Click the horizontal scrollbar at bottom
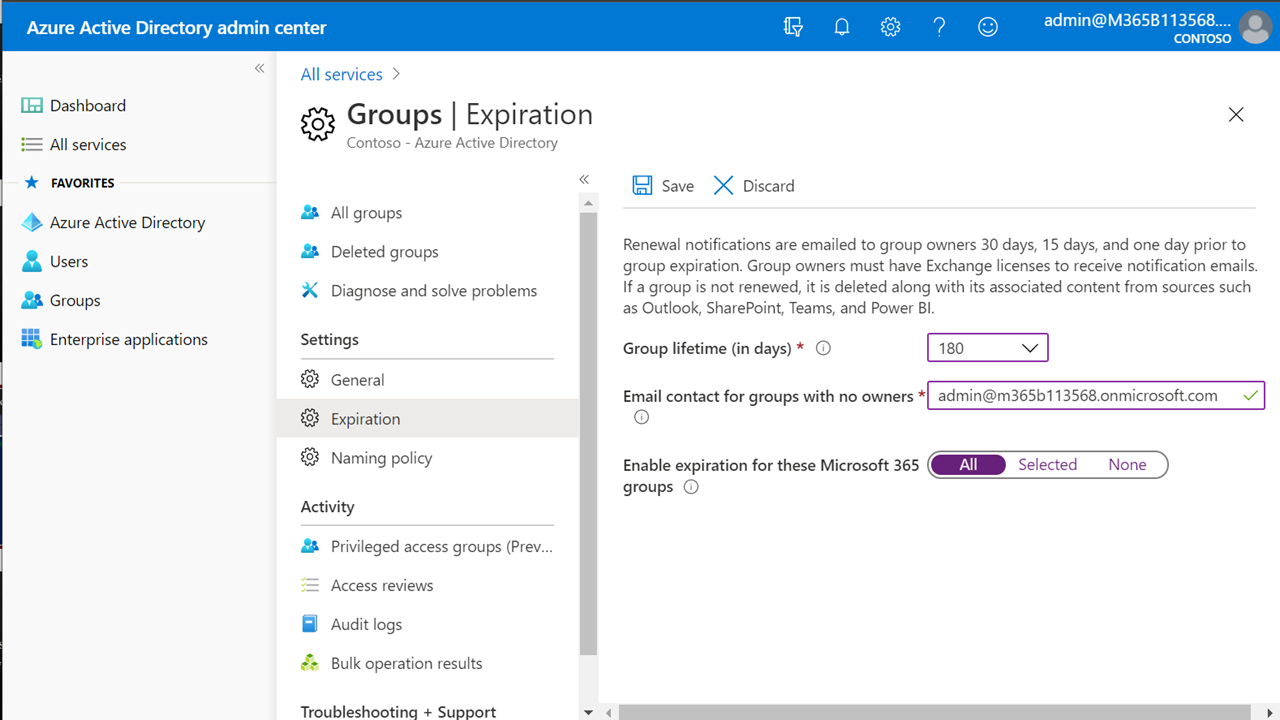 [x=935, y=712]
